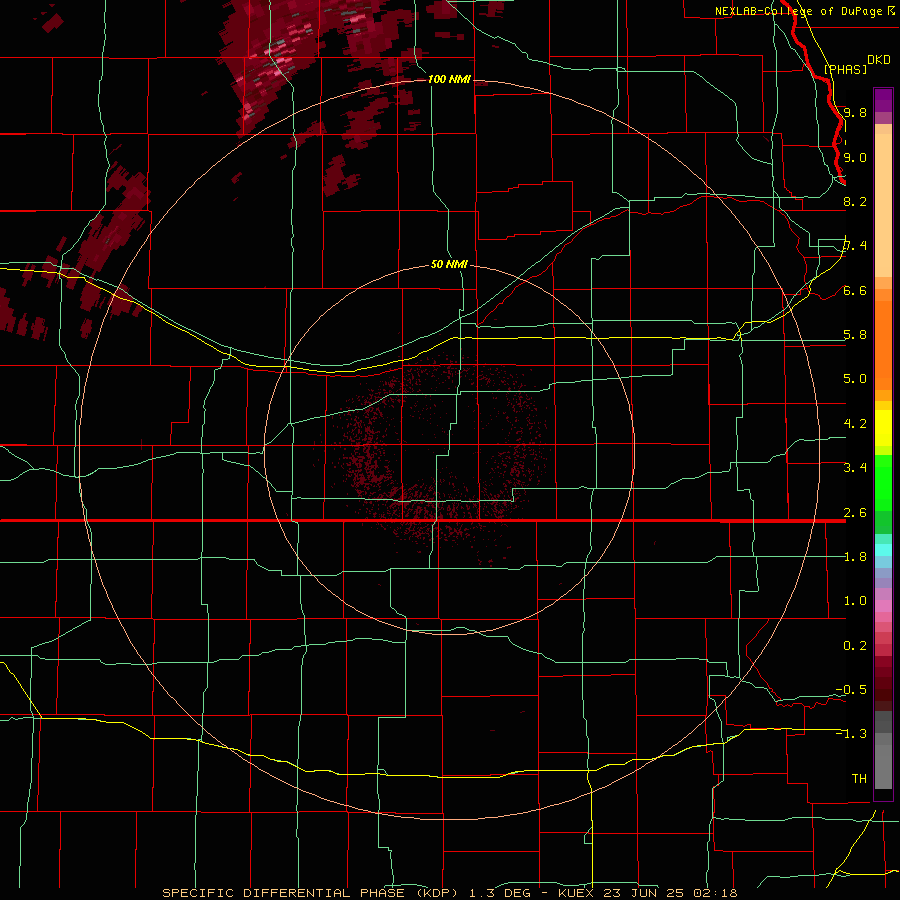Click the -1.3 value on color scale

[x=851, y=734]
